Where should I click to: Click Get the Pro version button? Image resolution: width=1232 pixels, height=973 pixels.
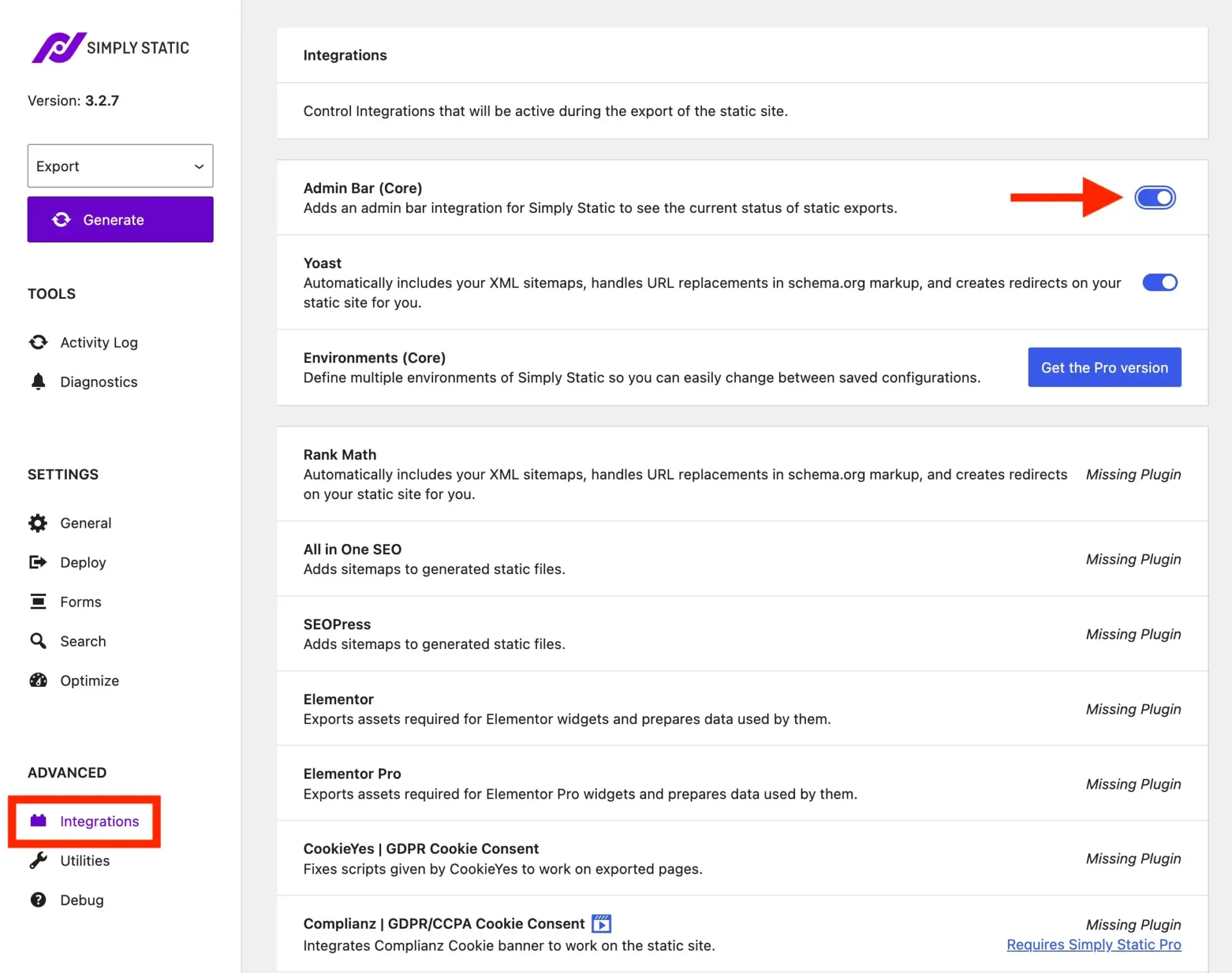(x=1104, y=368)
